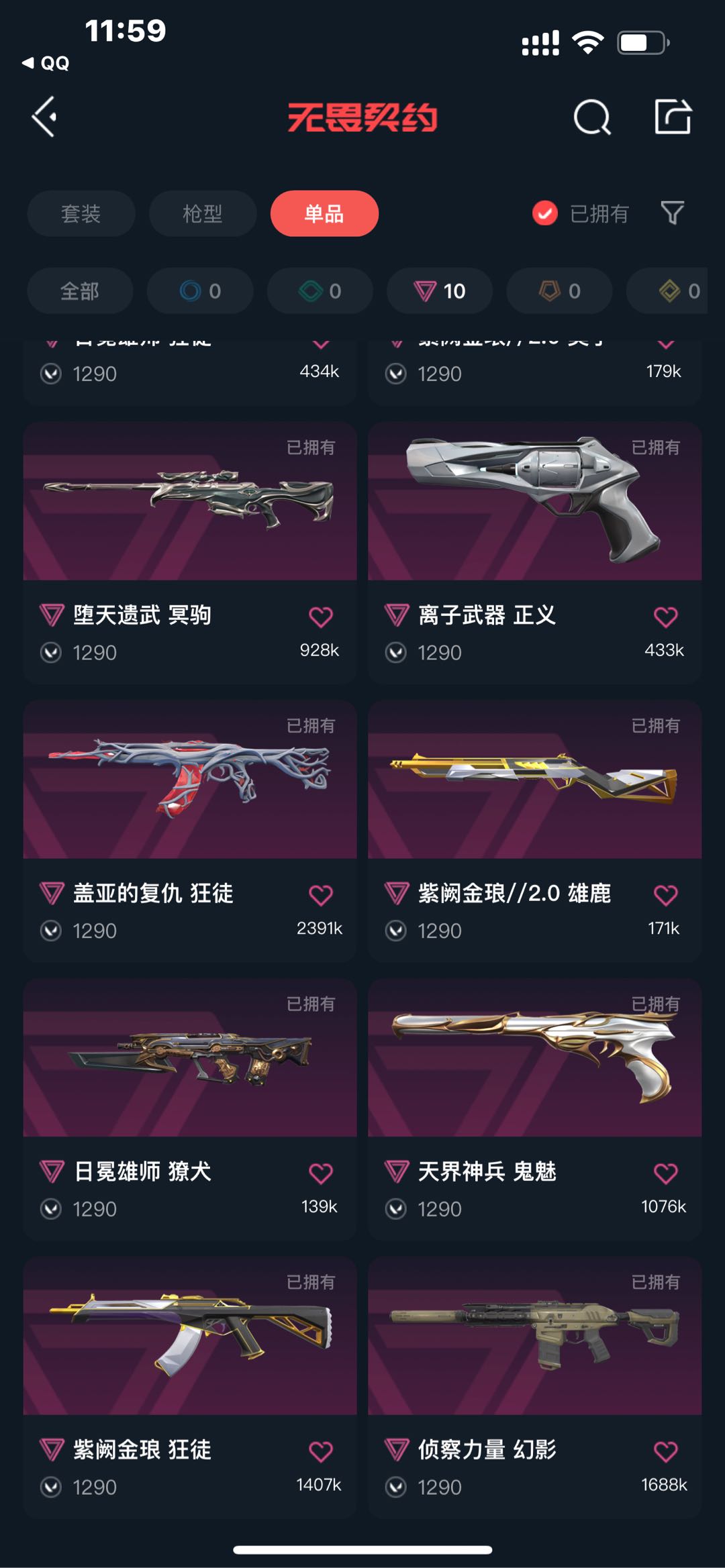The width and height of the screenshot is (725, 1568).
Task: Open the 紫阙金琅//2.0 雄鹿 skin thumbnail
Action: (x=534, y=780)
